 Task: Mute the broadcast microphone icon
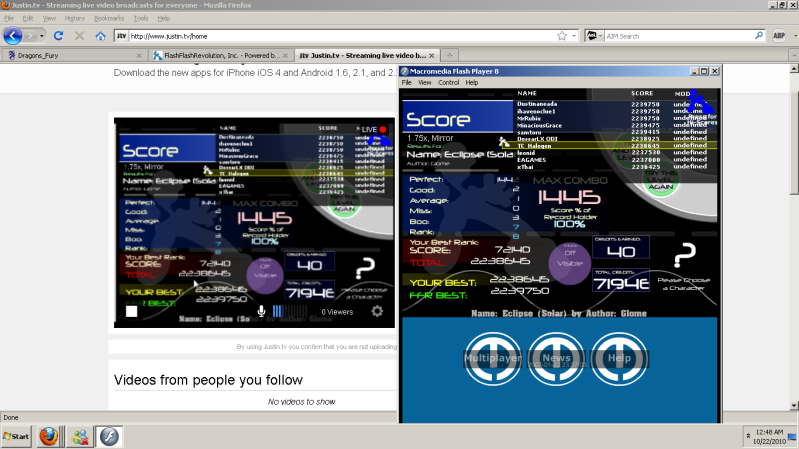click(x=262, y=312)
